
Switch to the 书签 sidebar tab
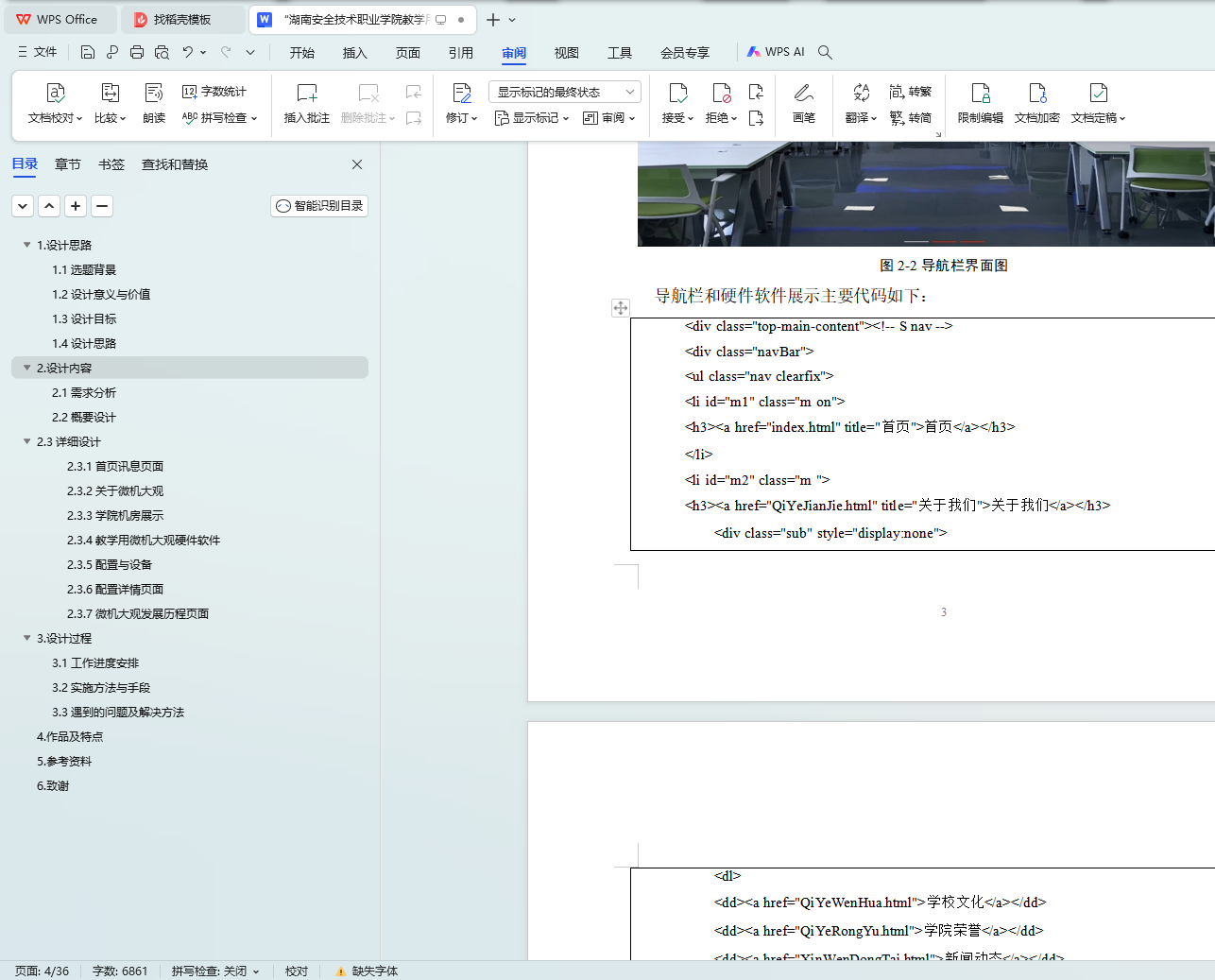click(x=111, y=164)
